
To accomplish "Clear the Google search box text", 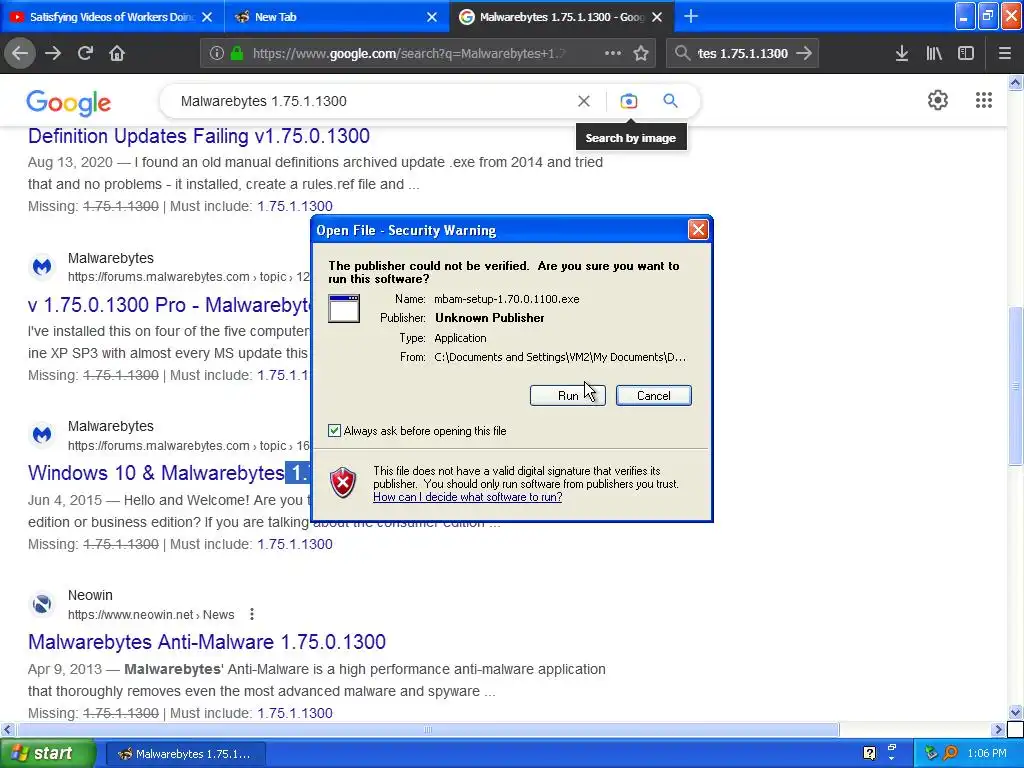I will (584, 101).
